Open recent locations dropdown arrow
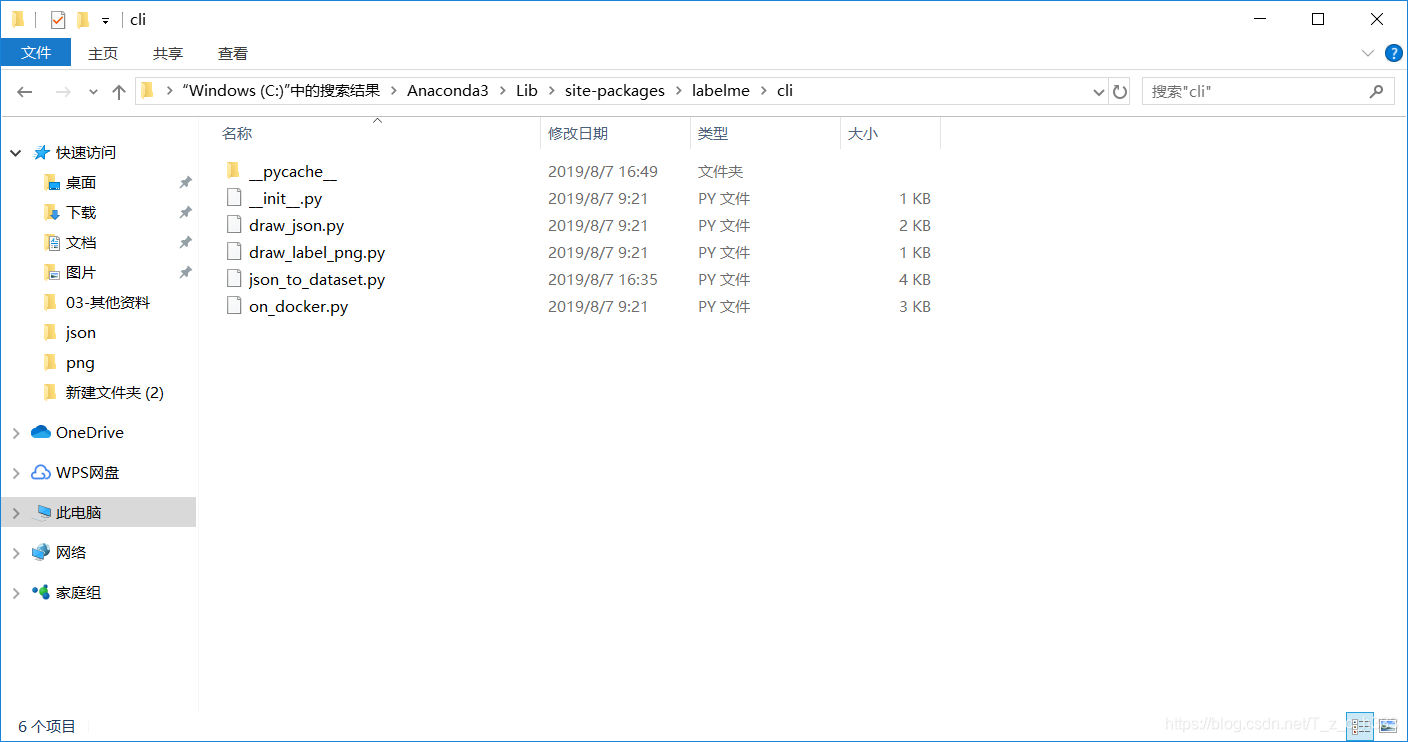The height and width of the screenshot is (742, 1408). click(x=93, y=91)
